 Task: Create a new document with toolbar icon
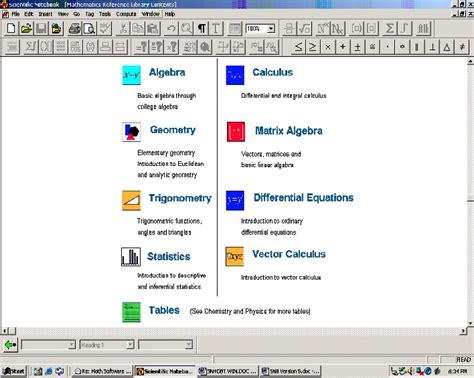click(11, 29)
